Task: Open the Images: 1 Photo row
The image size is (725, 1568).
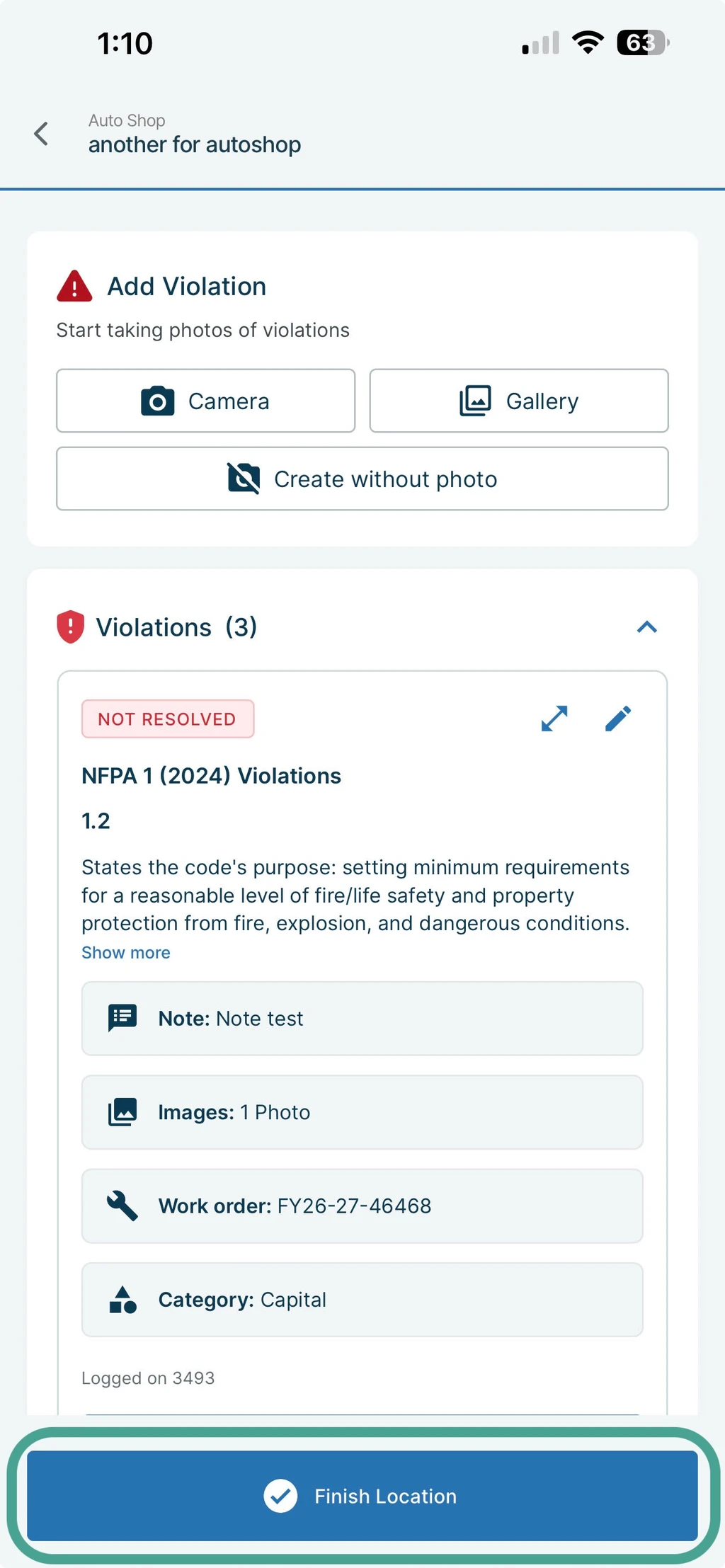Action: 362,1111
